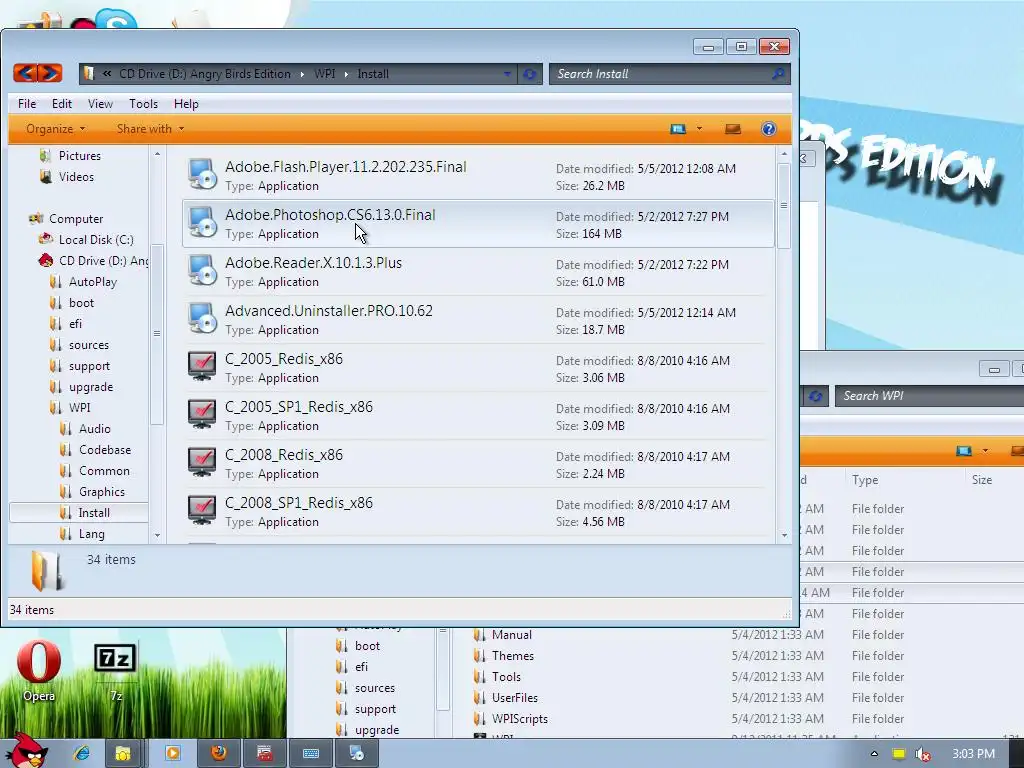1024x768 pixels.
Task: Select Videos in navigation pane
Action: [x=76, y=176]
